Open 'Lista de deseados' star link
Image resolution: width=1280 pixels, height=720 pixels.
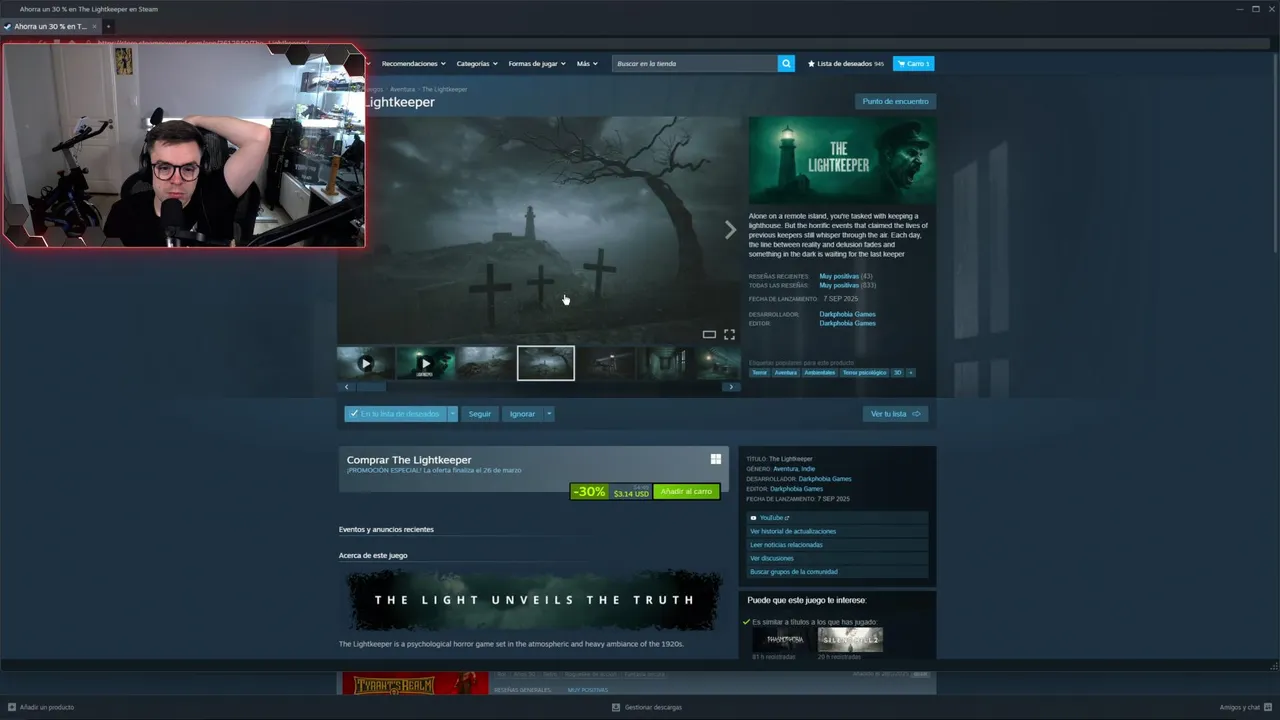846,63
